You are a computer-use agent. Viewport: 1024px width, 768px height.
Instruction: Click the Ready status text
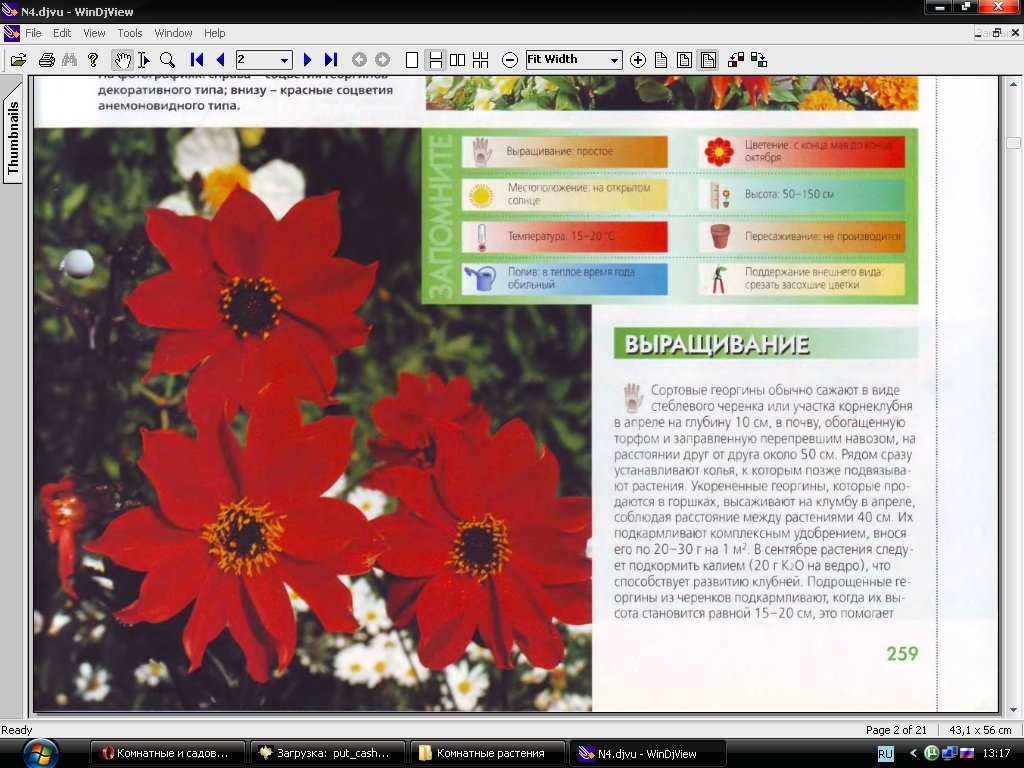[x=17, y=729]
